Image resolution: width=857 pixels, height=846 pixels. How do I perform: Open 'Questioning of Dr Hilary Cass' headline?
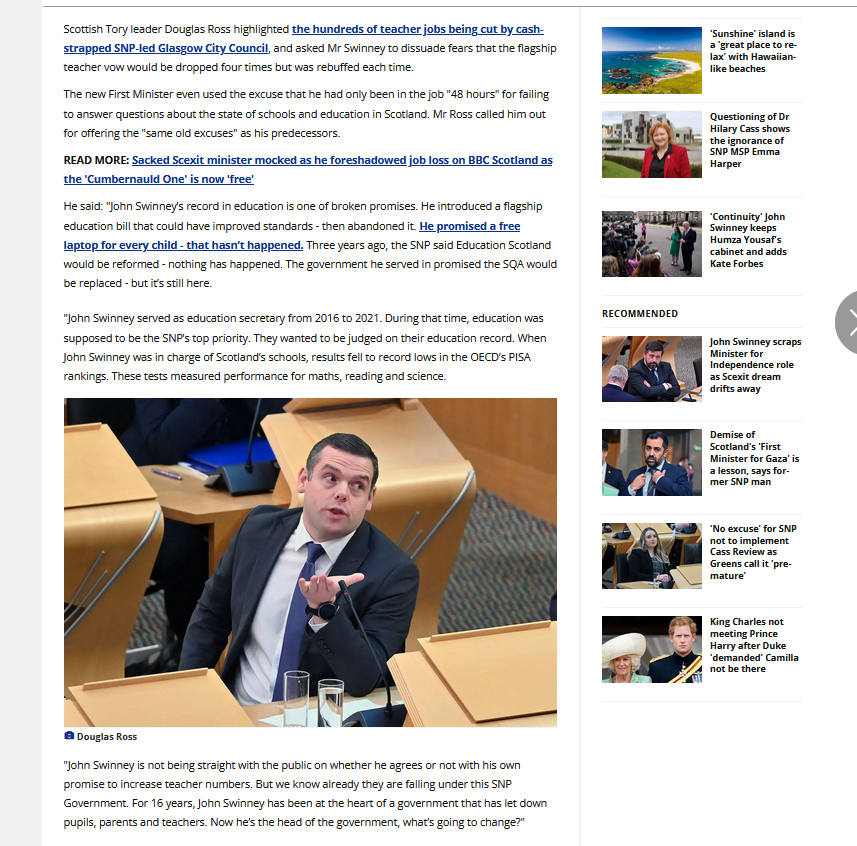750,140
